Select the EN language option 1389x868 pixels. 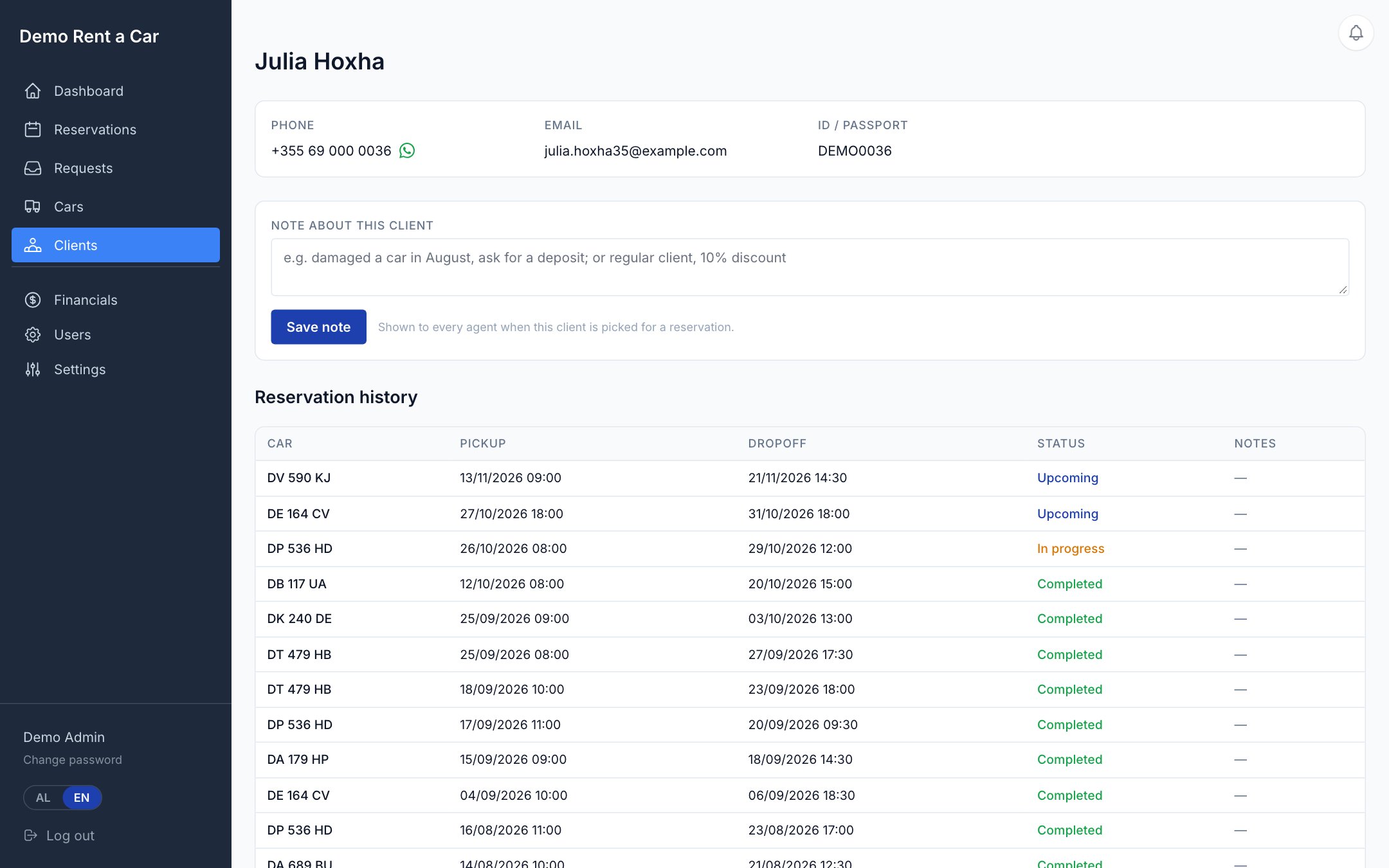click(82, 797)
